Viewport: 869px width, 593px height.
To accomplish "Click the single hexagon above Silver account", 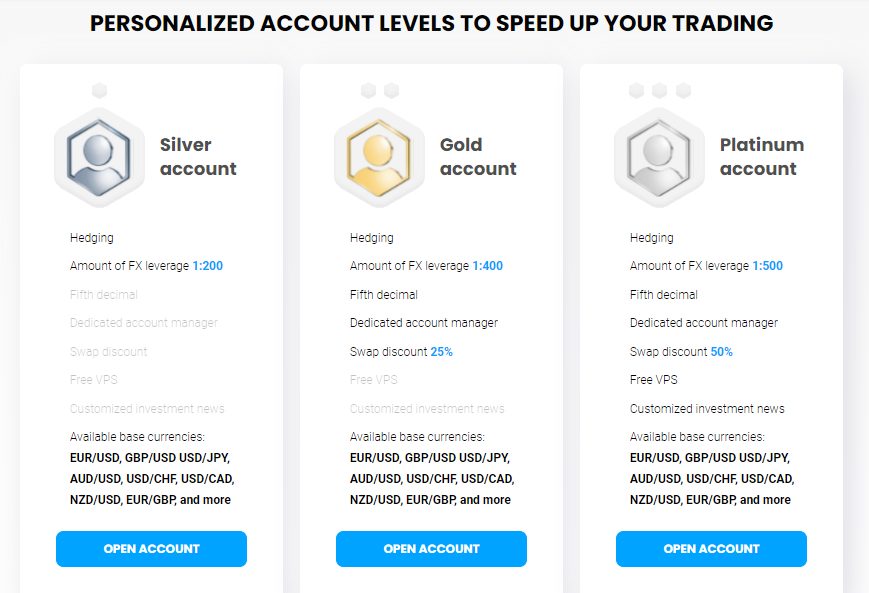I will click(x=100, y=91).
